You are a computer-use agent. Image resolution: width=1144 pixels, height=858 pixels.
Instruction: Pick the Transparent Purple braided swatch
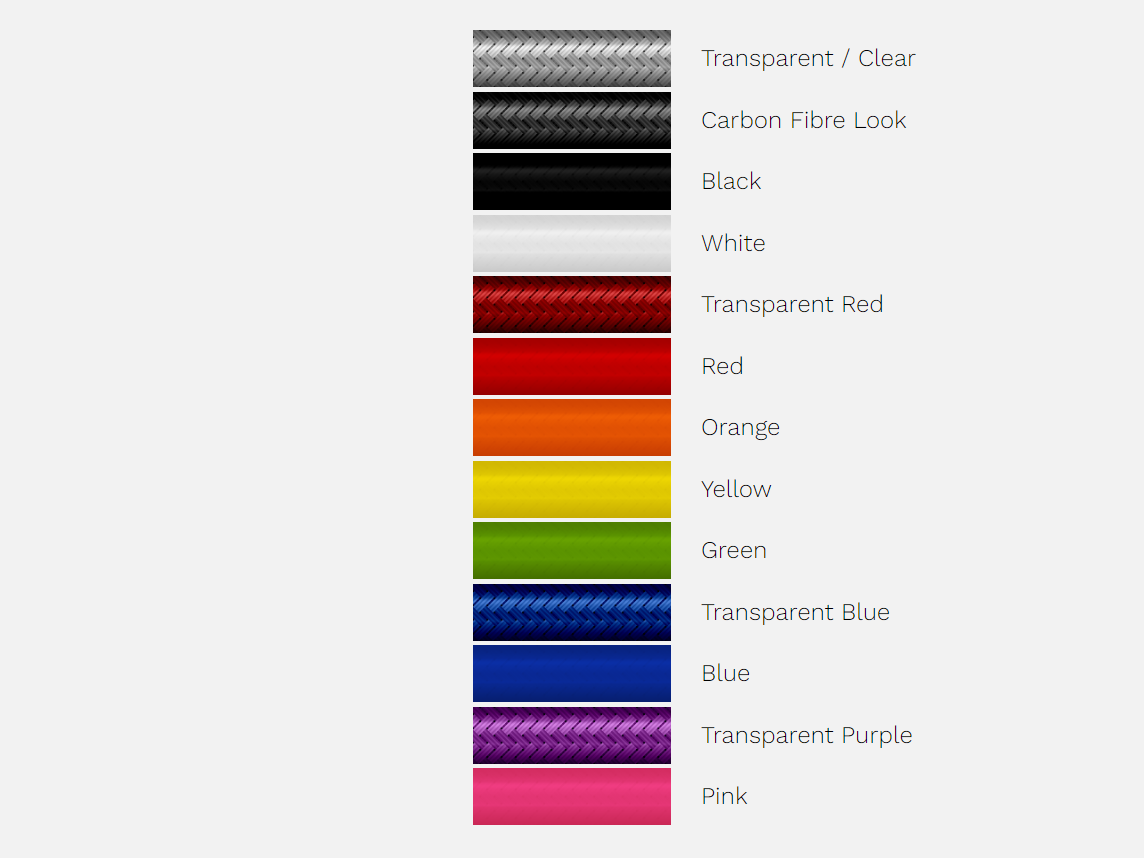(571, 735)
